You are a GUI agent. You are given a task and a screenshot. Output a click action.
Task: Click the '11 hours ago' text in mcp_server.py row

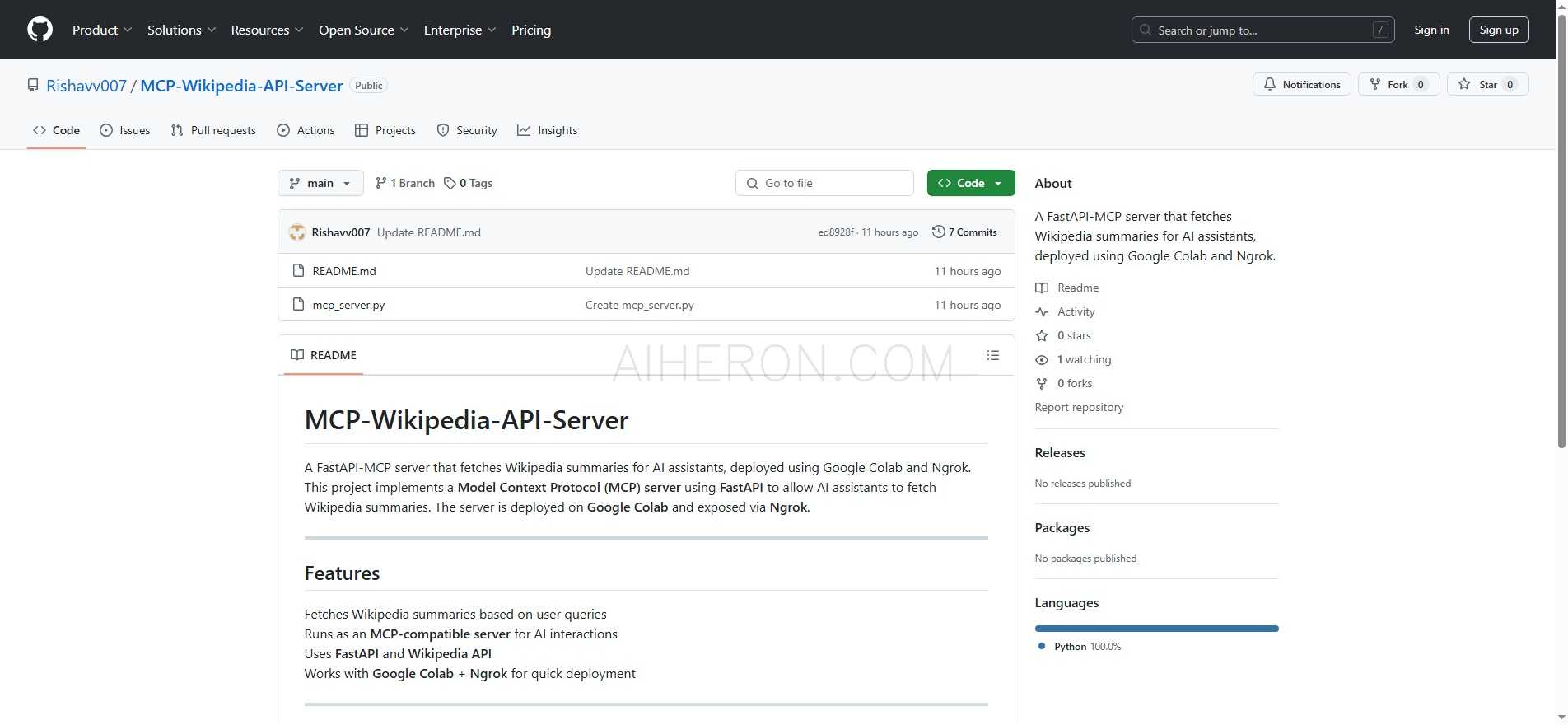click(968, 305)
